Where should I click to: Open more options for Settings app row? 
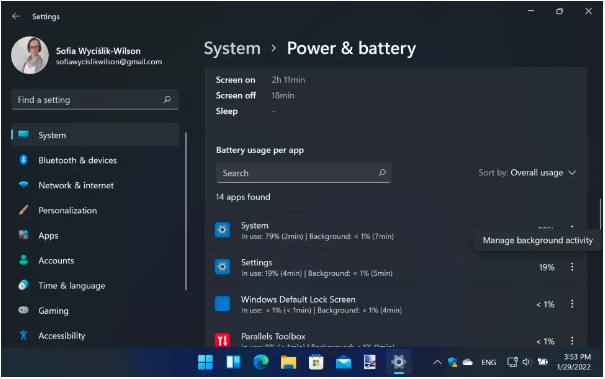572,267
